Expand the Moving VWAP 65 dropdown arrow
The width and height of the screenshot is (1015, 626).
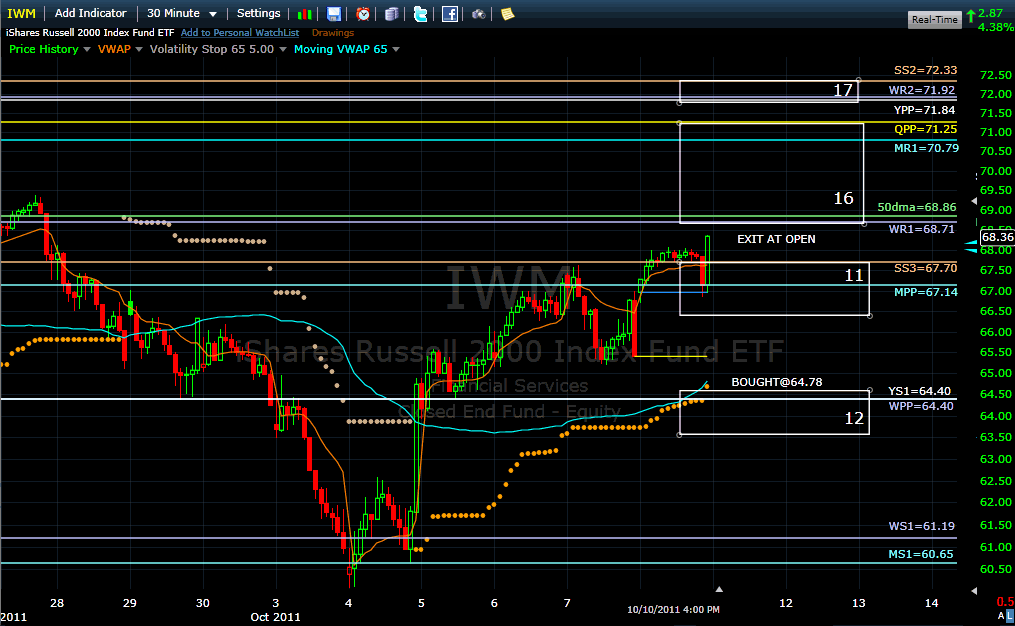(396, 49)
